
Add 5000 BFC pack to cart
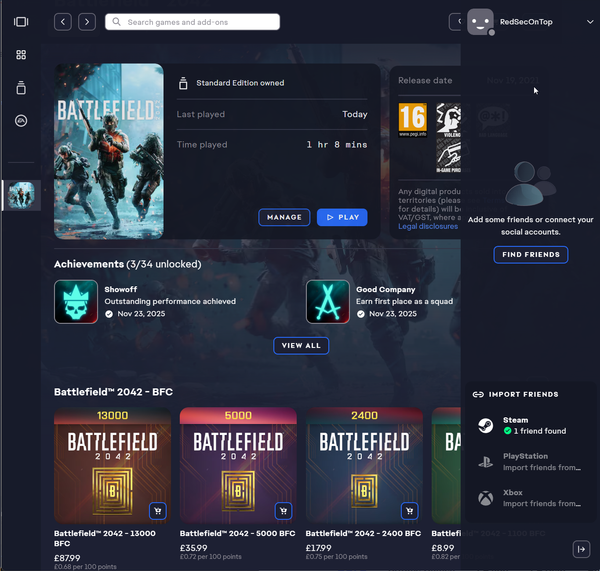[283, 511]
